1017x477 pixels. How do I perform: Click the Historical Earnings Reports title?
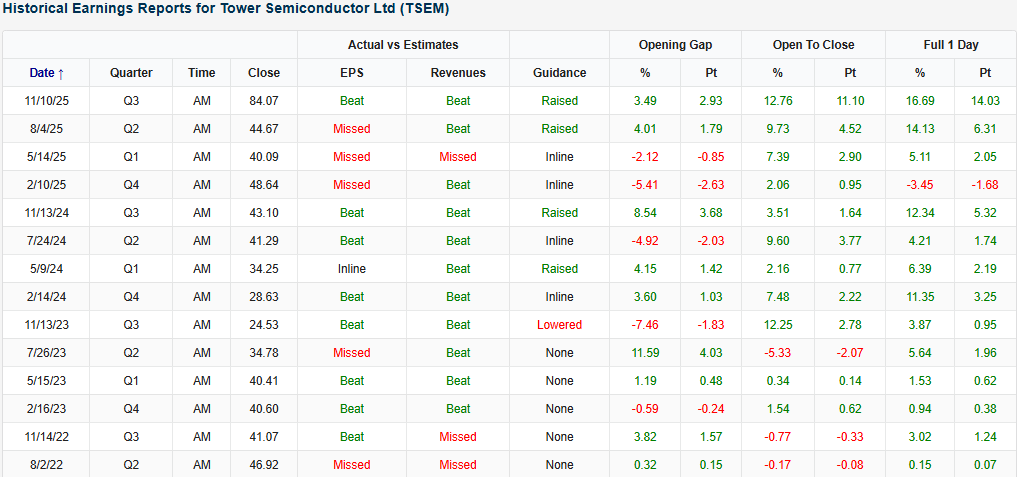227,9
